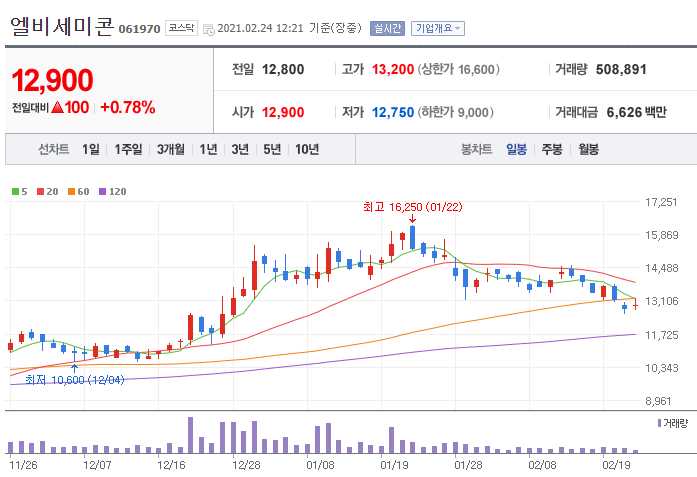The height and width of the screenshot is (477, 697).
Task: Click the 시가 12,900 value
Action: point(283,112)
